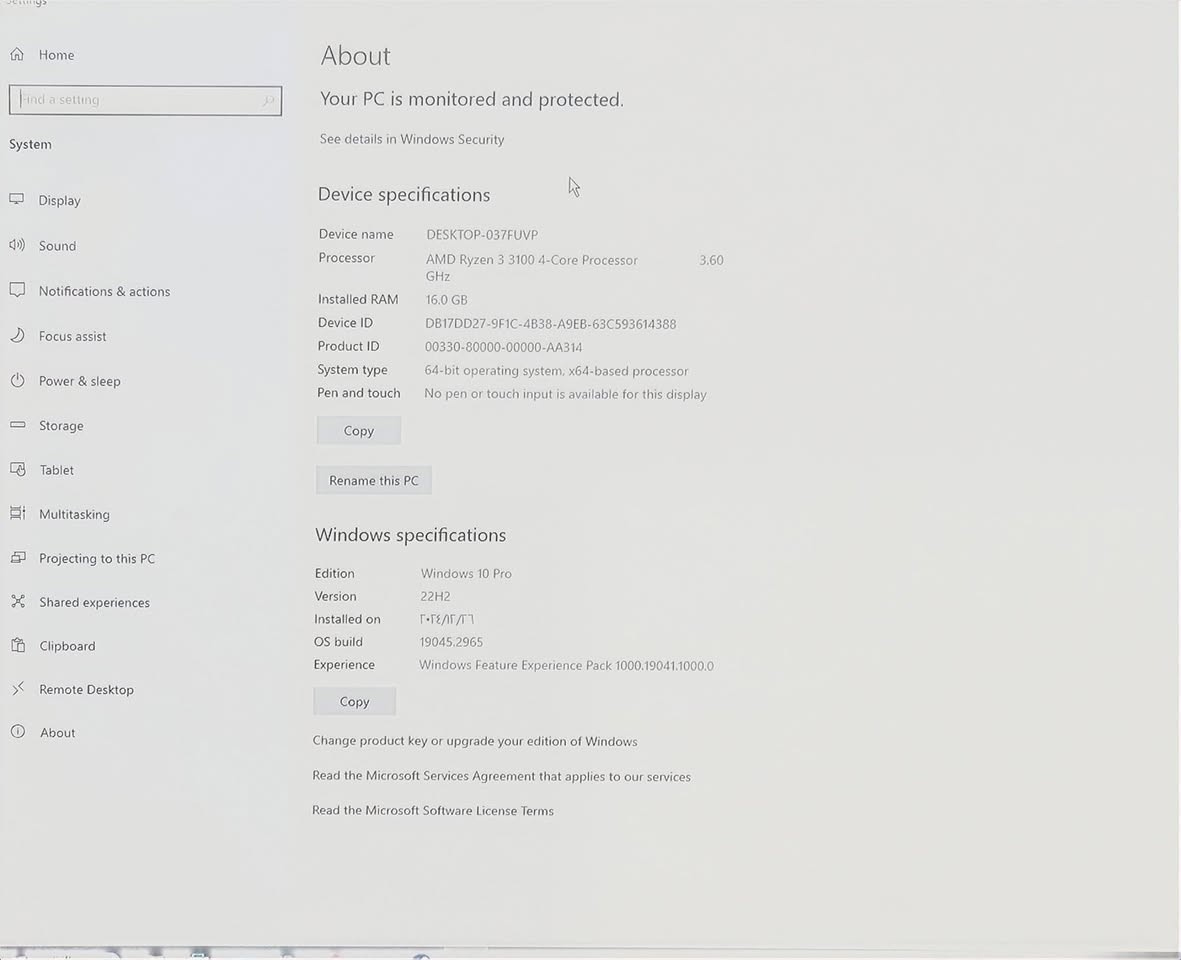Screen dimensions: 1181x960
Task: Select the Sound speaker icon
Action: click(x=17, y=245)
